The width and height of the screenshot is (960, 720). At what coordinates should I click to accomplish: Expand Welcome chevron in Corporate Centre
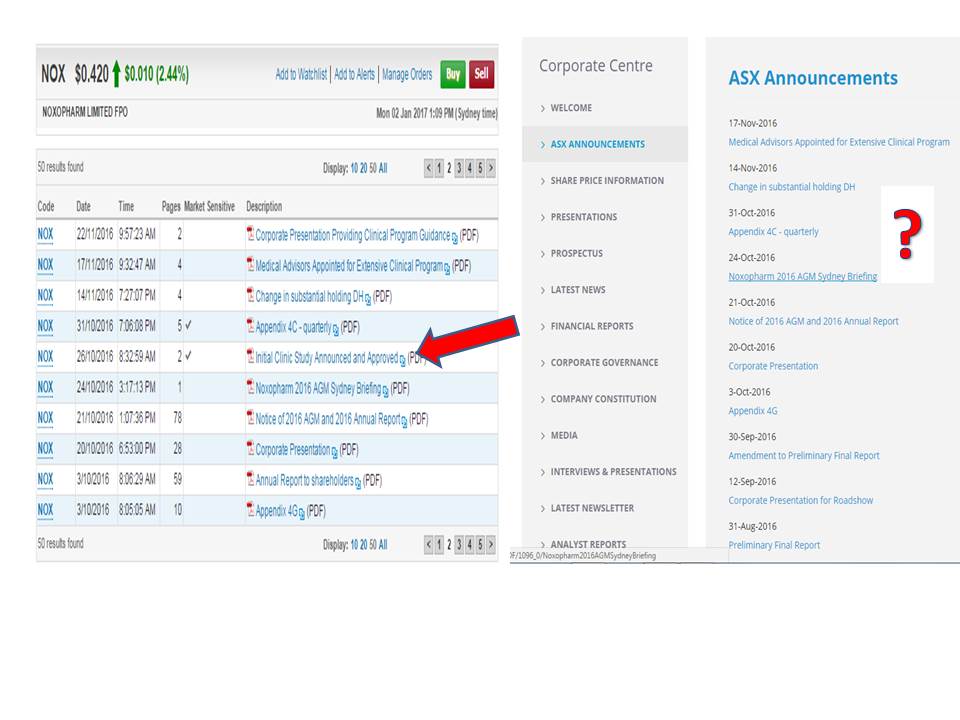pyautogui.click(x=542, y=108)
